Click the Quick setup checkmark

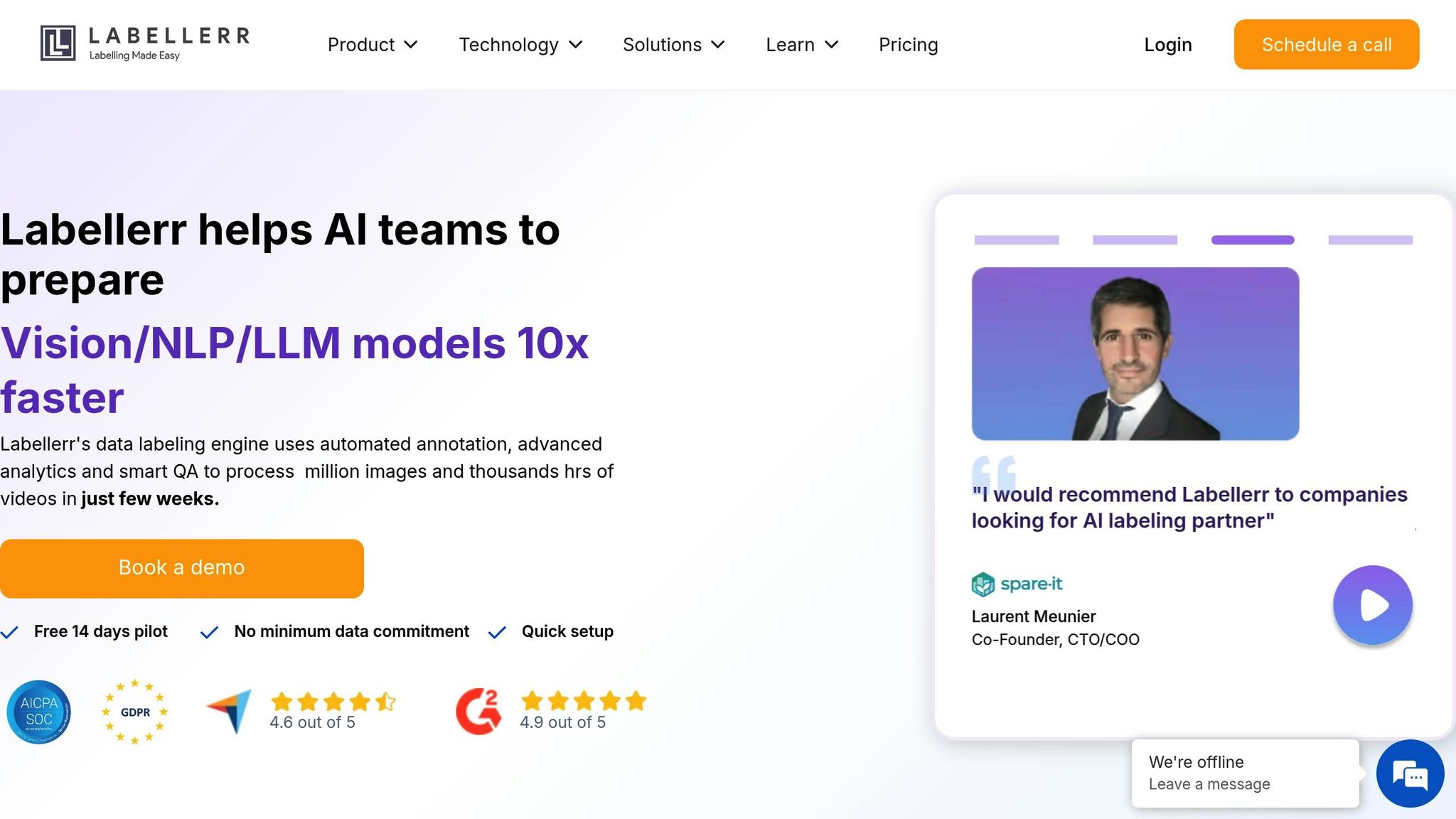click(x=497, y=632)
